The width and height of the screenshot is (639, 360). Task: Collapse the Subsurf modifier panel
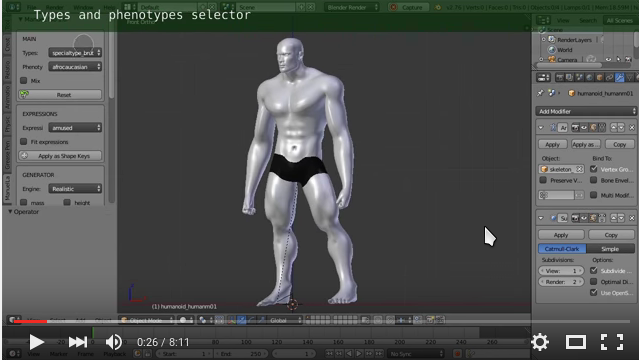541,218
